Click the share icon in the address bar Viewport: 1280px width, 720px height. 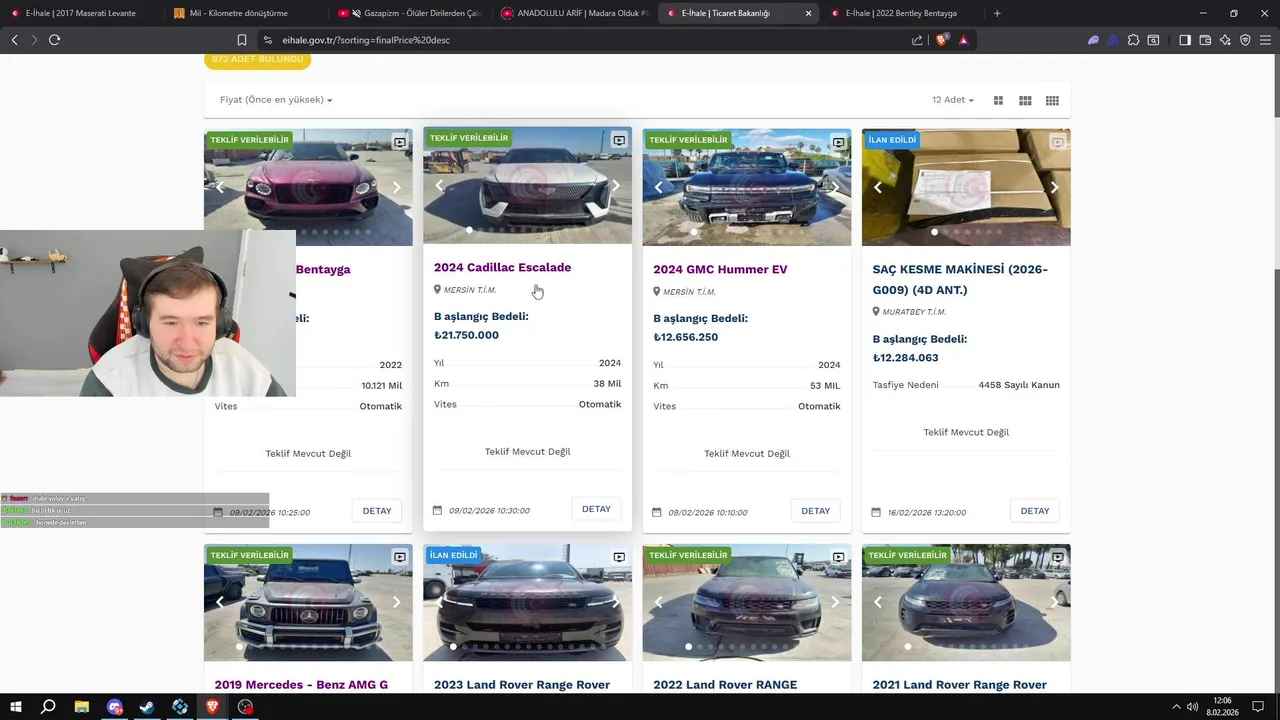917,40
